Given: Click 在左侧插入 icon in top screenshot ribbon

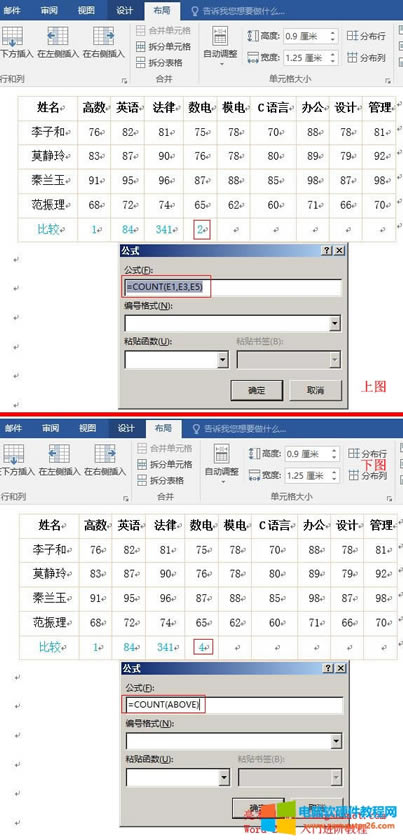Looking at the screenshot, I should [x=58, y=36].
